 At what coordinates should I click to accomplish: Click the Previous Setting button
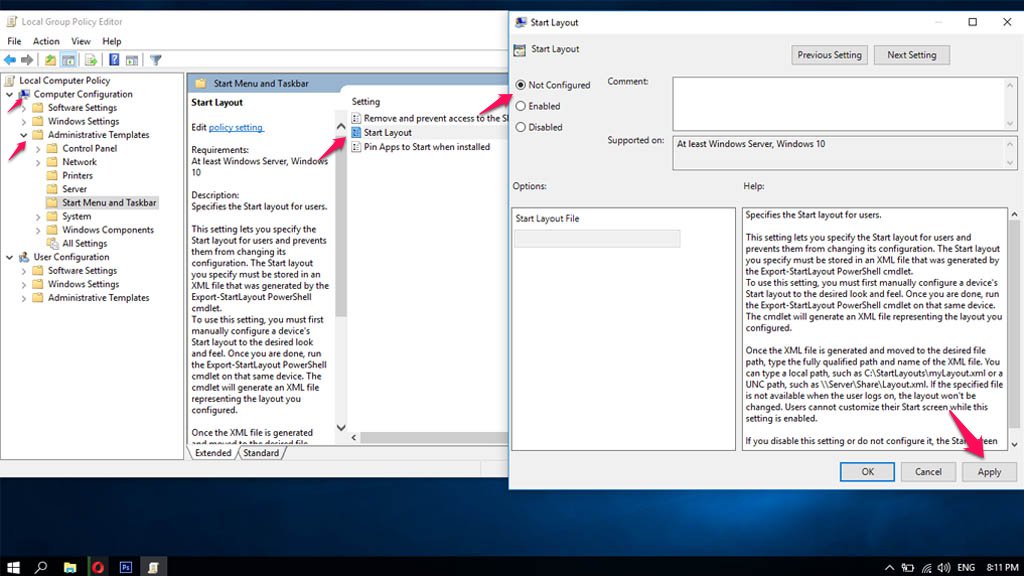(x=829, y=55)
